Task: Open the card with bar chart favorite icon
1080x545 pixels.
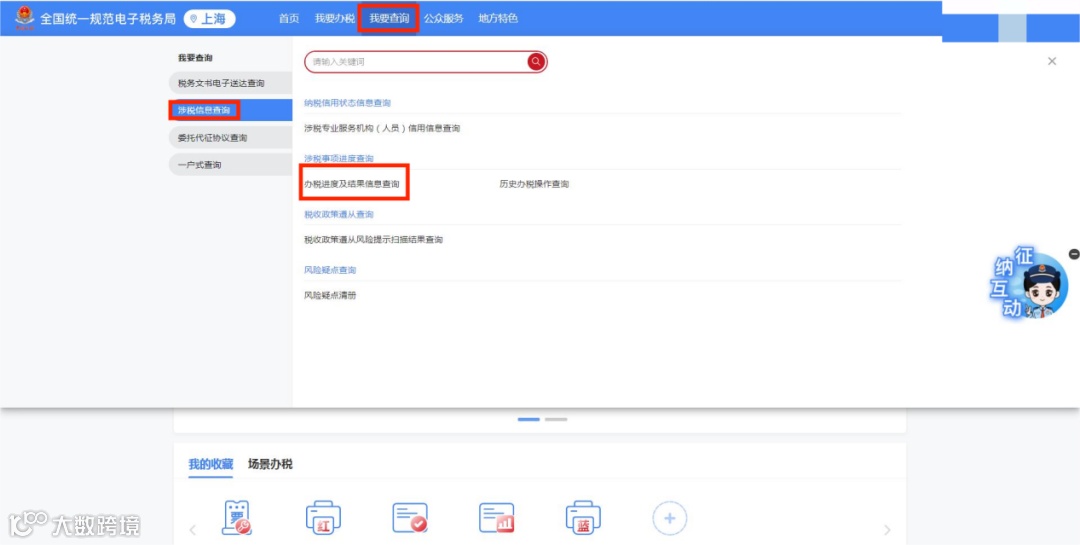Action: coord(497,518)
